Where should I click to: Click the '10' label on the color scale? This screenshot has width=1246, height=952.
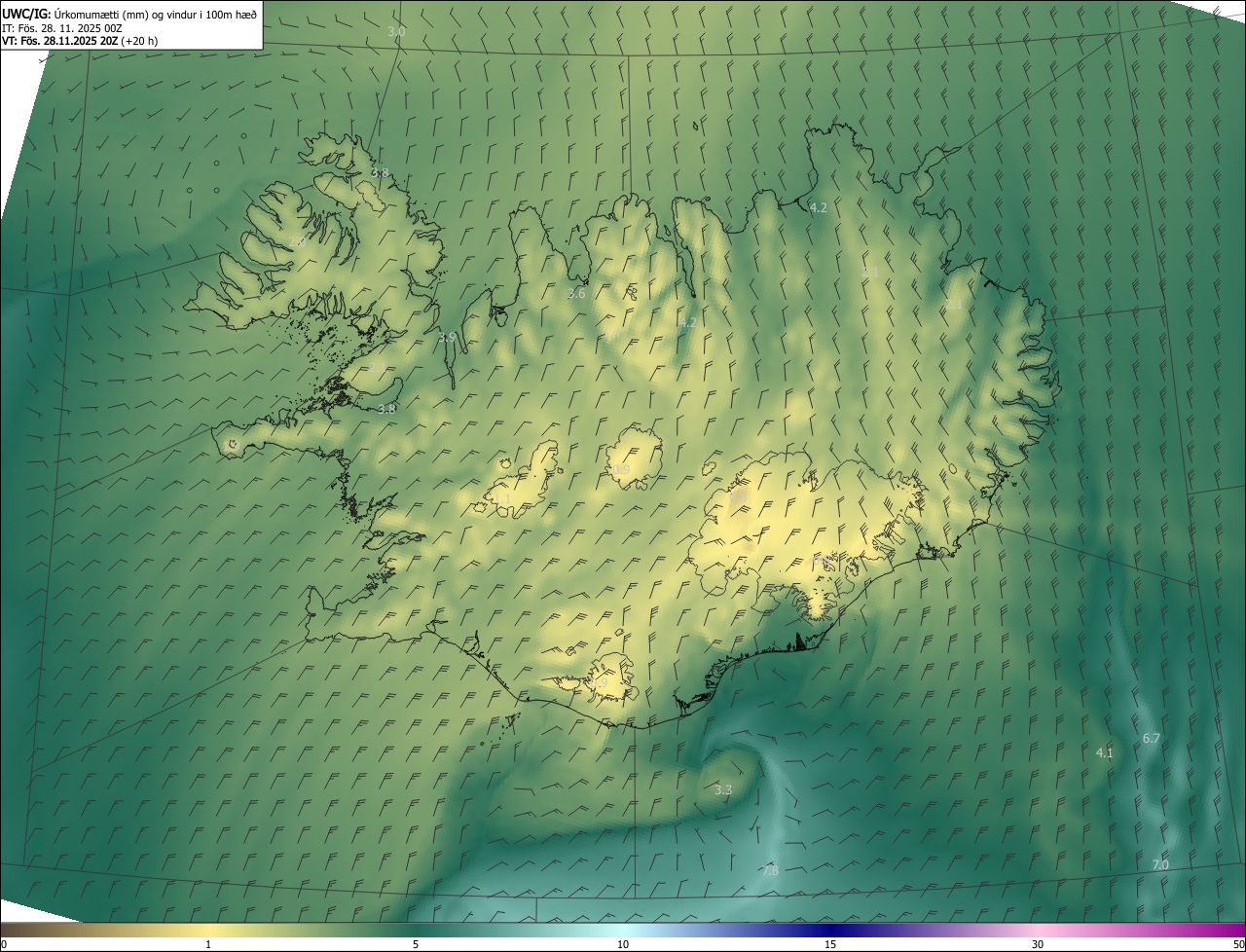click(x=623, y=944)
